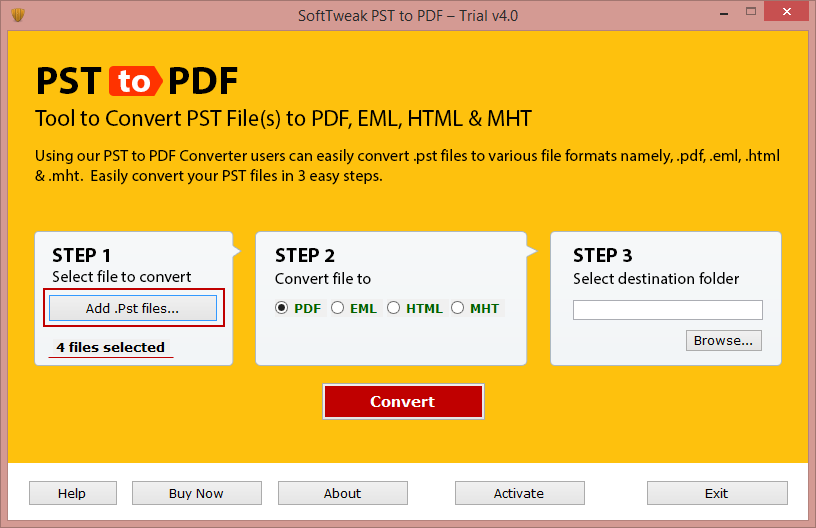Activate the trial license
Viewport: 816px width, 528px height.
coord(519,493)
